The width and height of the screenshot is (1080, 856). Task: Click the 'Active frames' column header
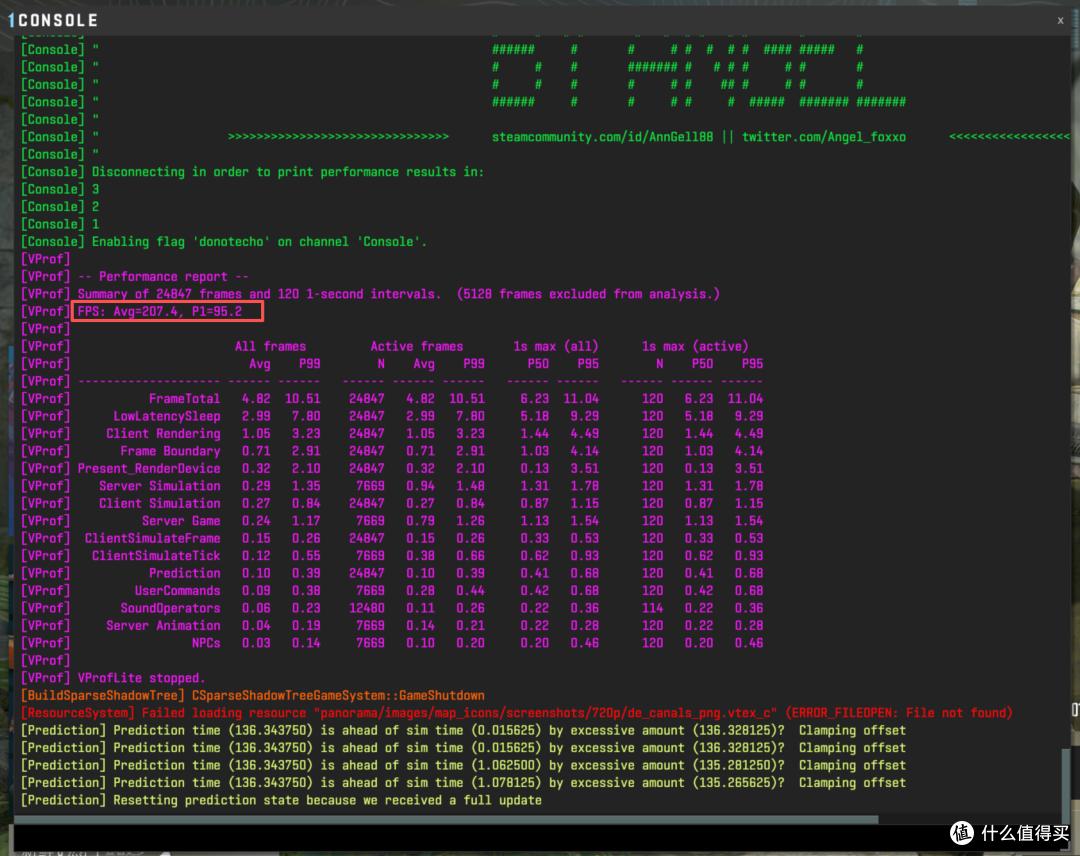click(417, 346)
